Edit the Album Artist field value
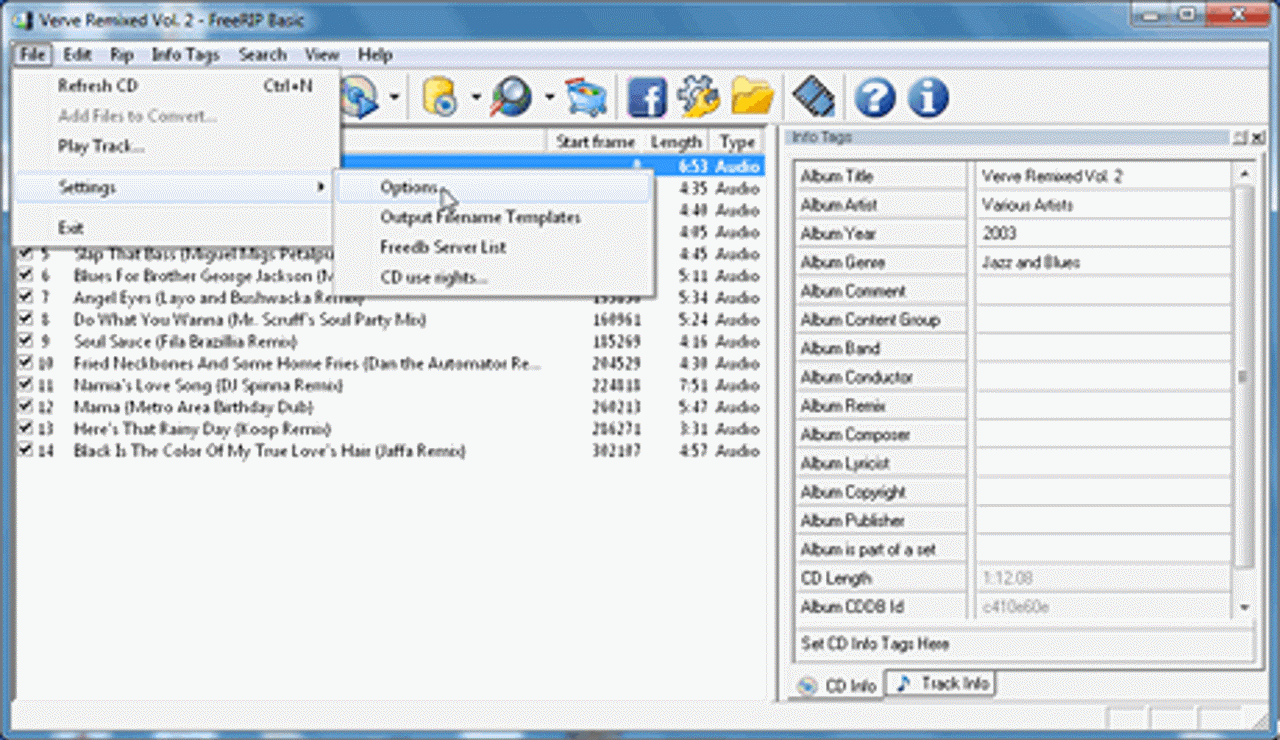Viewport: 1280px width, 740px height. (1103, 205)
